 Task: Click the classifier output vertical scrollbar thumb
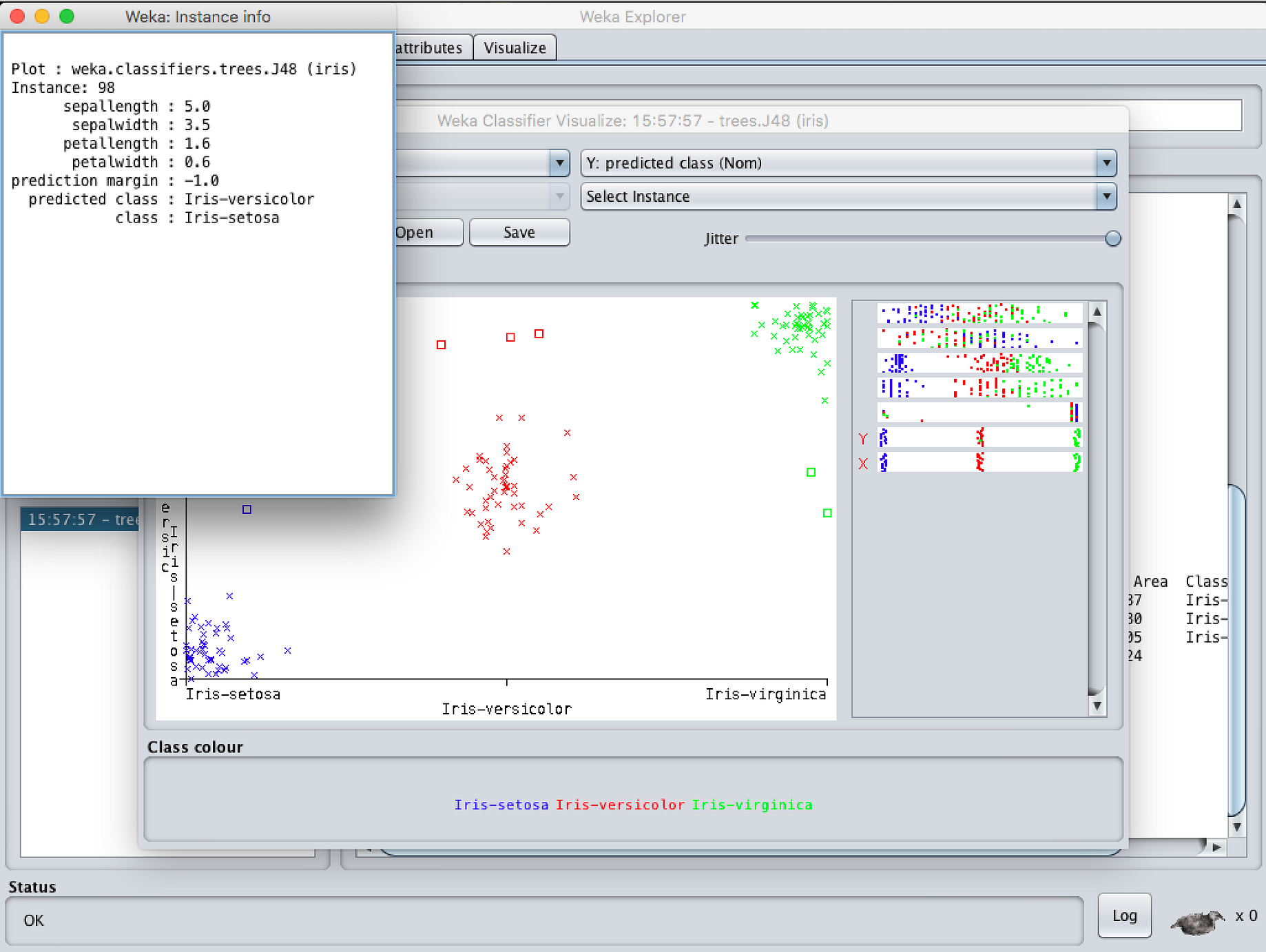pos(1237,651)
